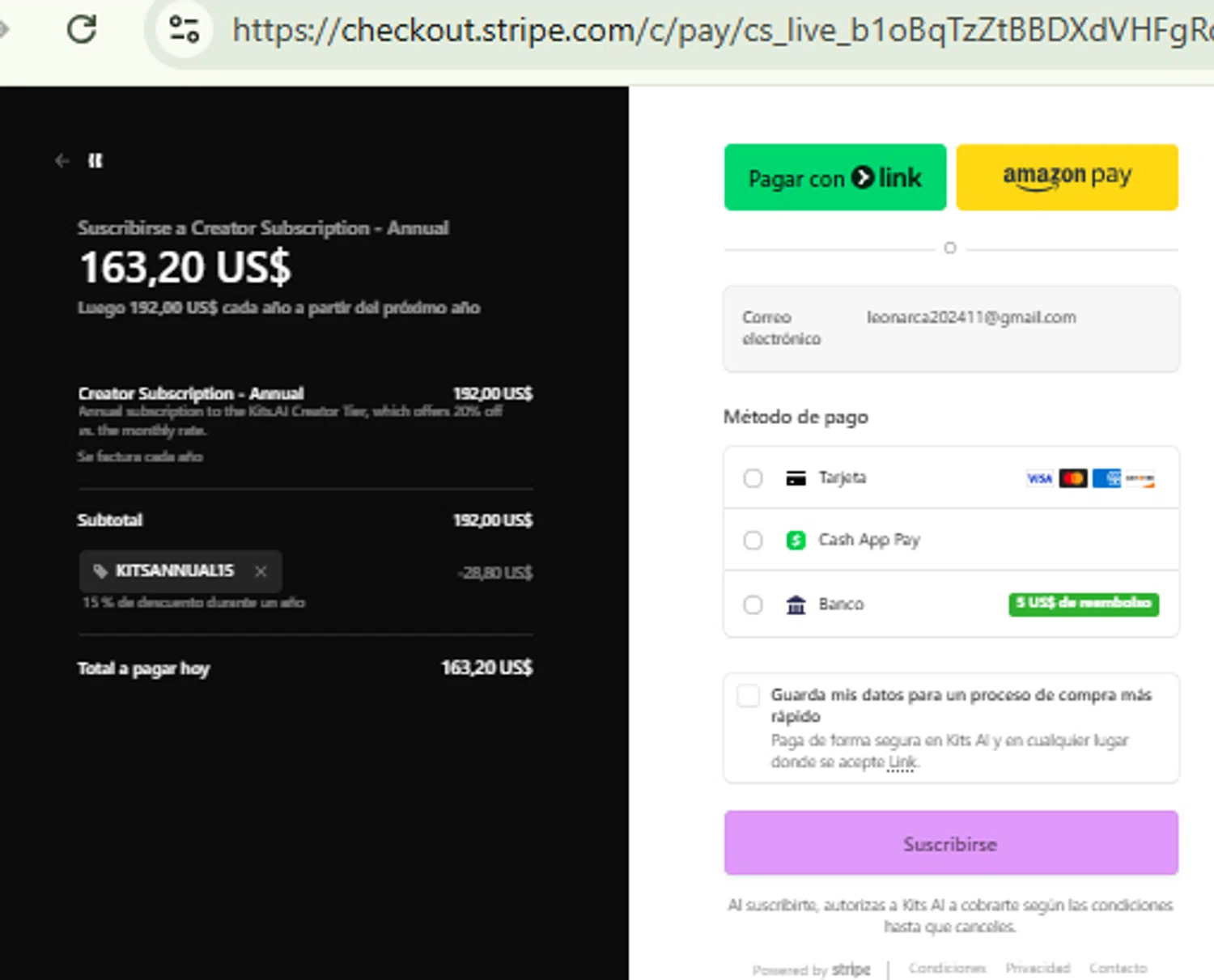The width and height of the screenshot is (1214, 980).
Task: Click the Visa card logo
Action: (1040, 478)
